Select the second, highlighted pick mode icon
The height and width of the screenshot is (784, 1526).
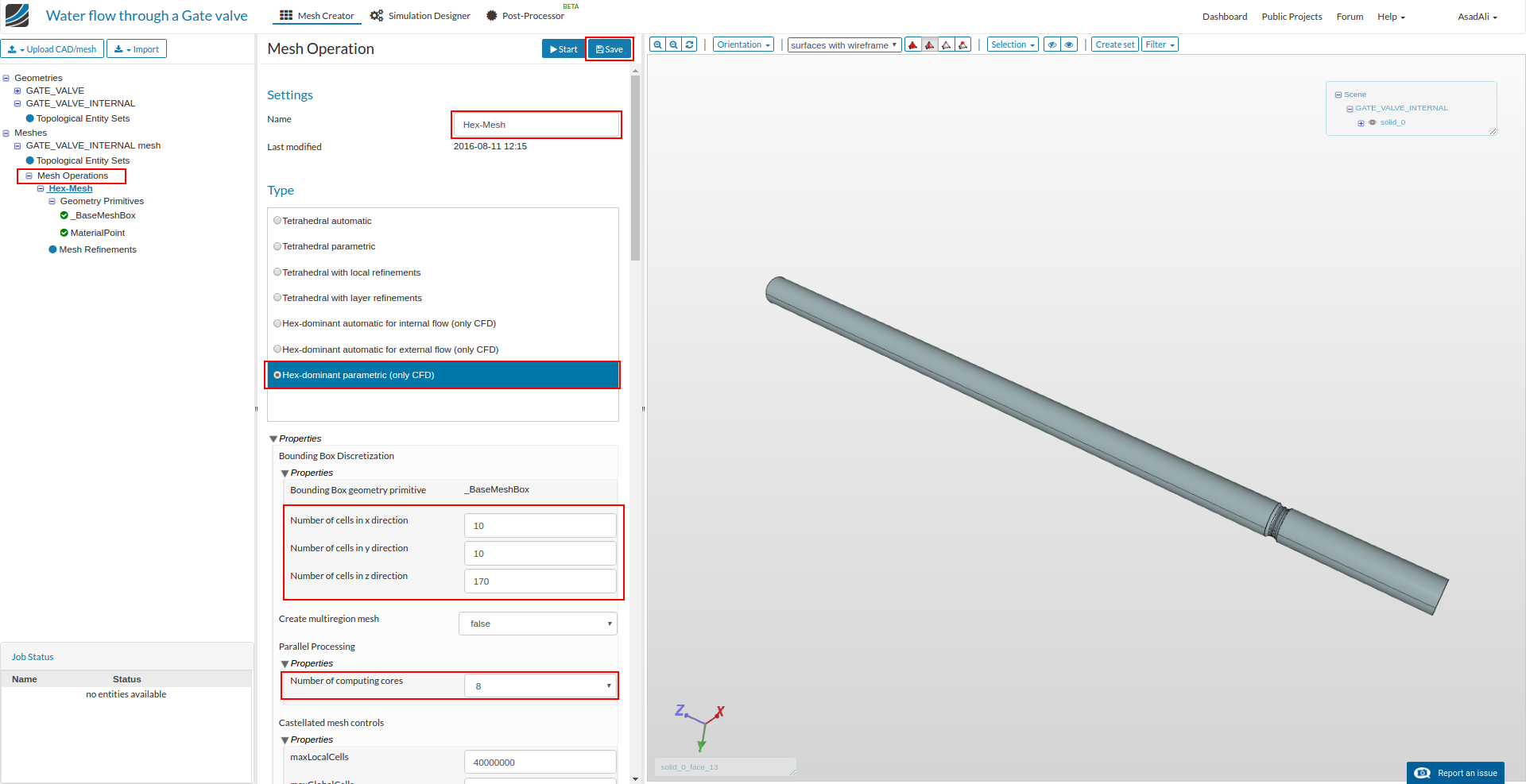930,44
